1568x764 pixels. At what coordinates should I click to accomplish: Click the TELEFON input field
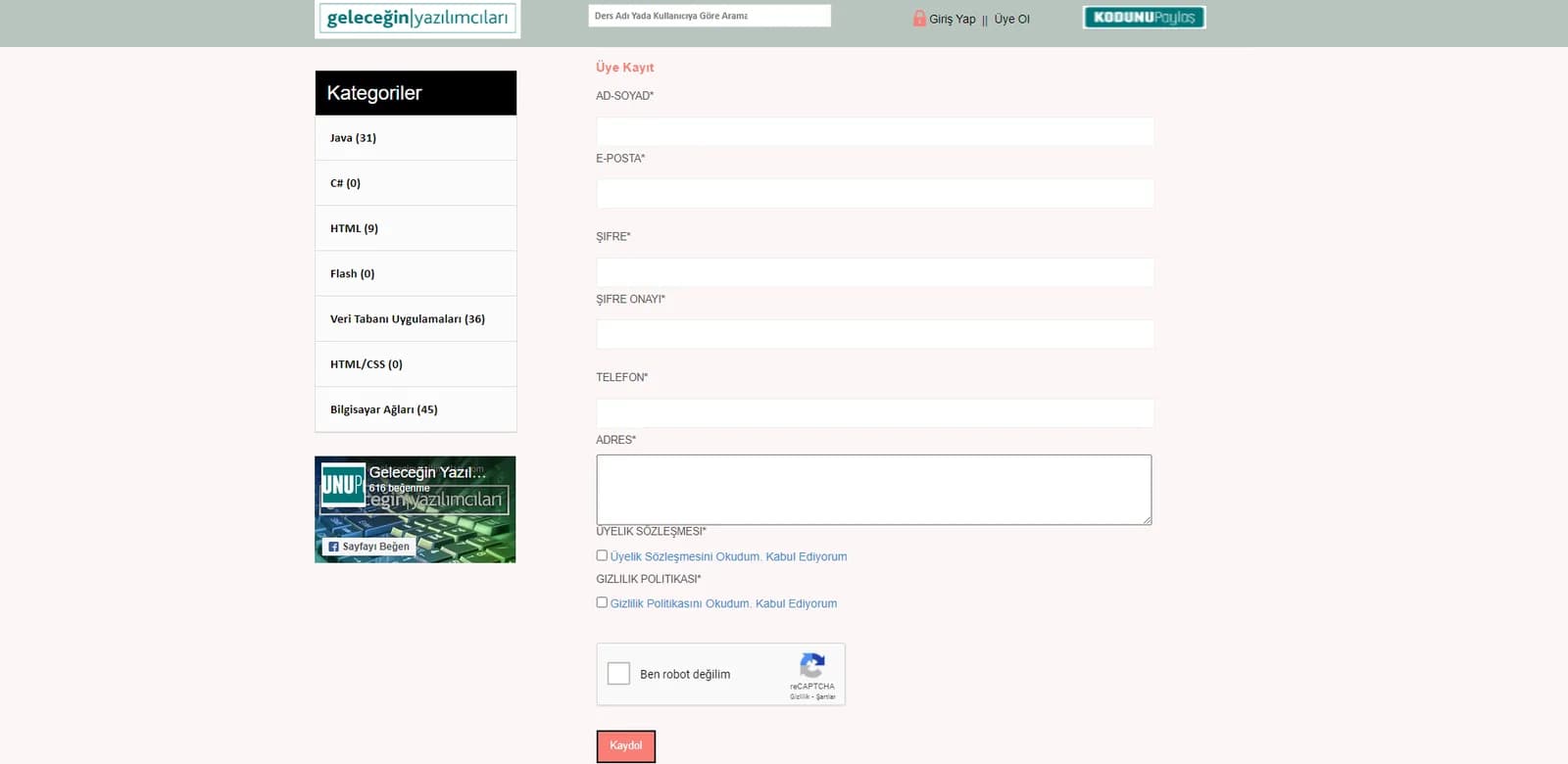[x=875, y=413]
